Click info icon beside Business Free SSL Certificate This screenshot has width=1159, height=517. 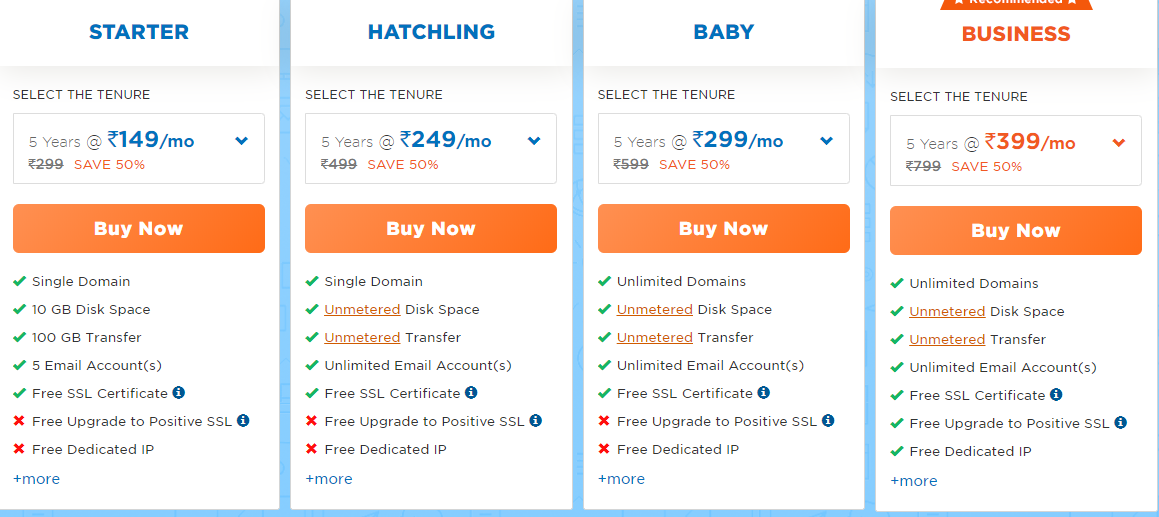tap(1056, 395)
